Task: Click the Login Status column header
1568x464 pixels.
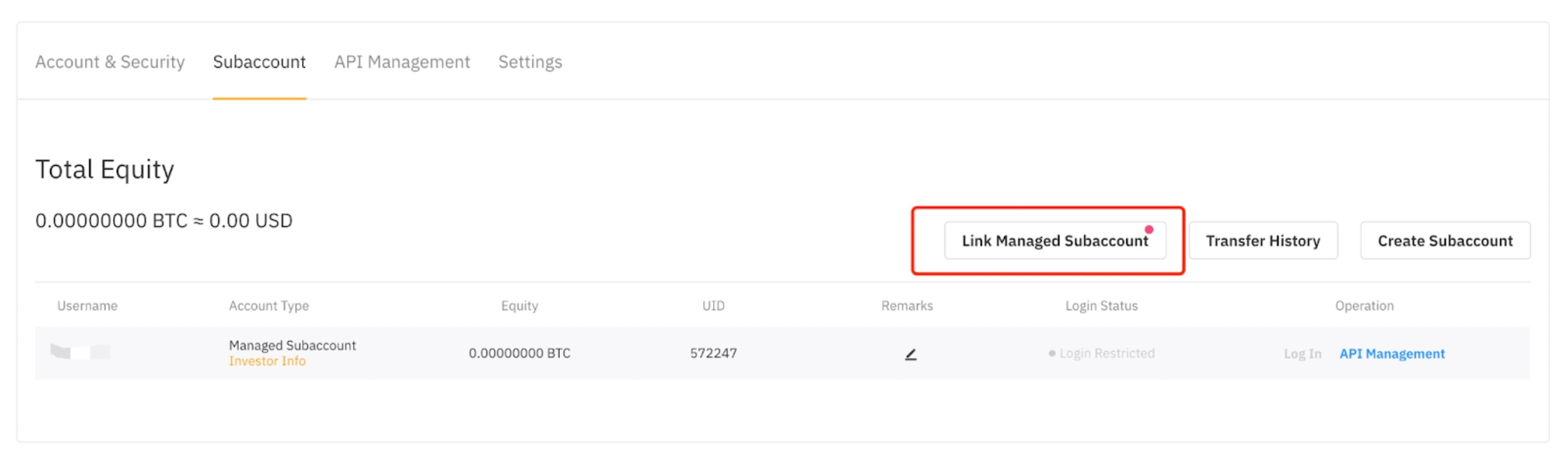Action: [1102, 306]
